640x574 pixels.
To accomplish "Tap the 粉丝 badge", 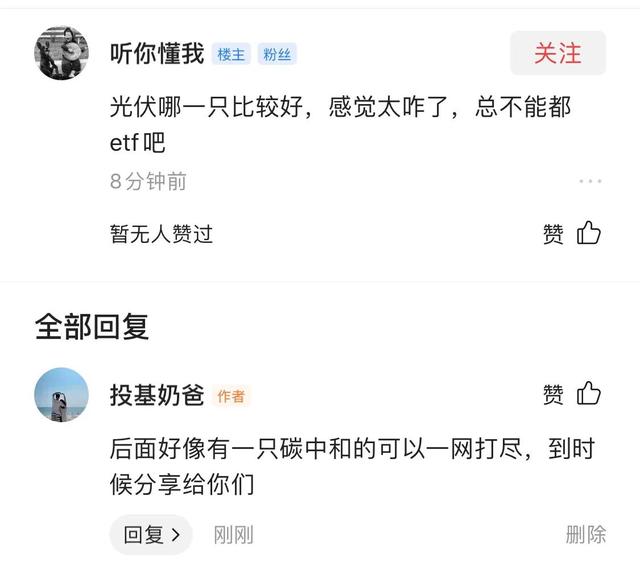I will coord(277,55).
